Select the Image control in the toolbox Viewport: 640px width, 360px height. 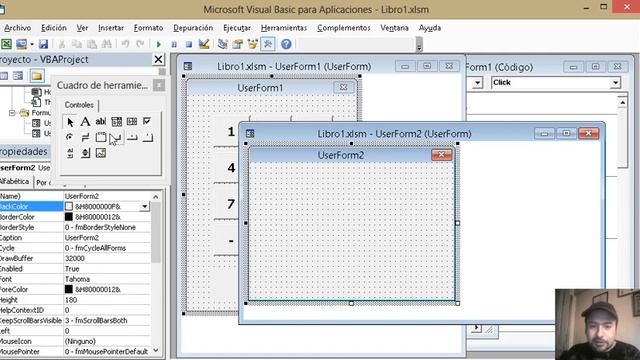click(100, 153)
